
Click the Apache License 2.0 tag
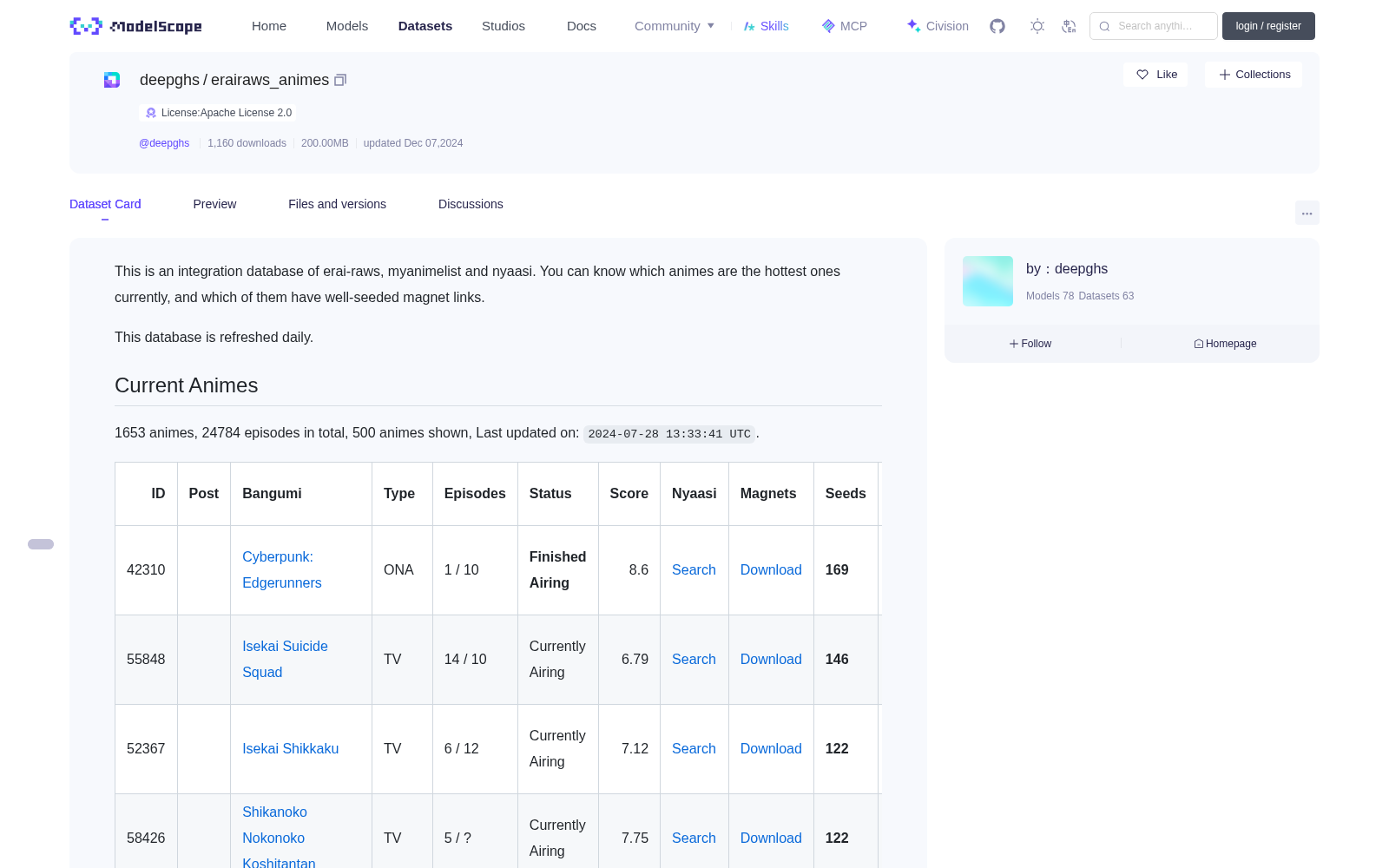tap(218, 113)
